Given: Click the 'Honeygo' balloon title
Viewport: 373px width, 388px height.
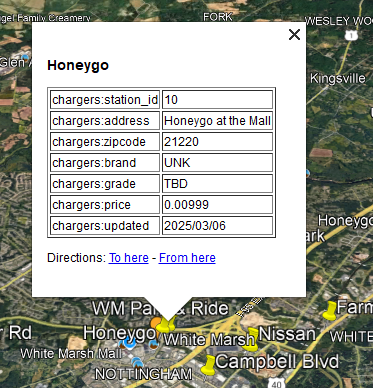Looking at the screenshot, I should tap(78, 66).
